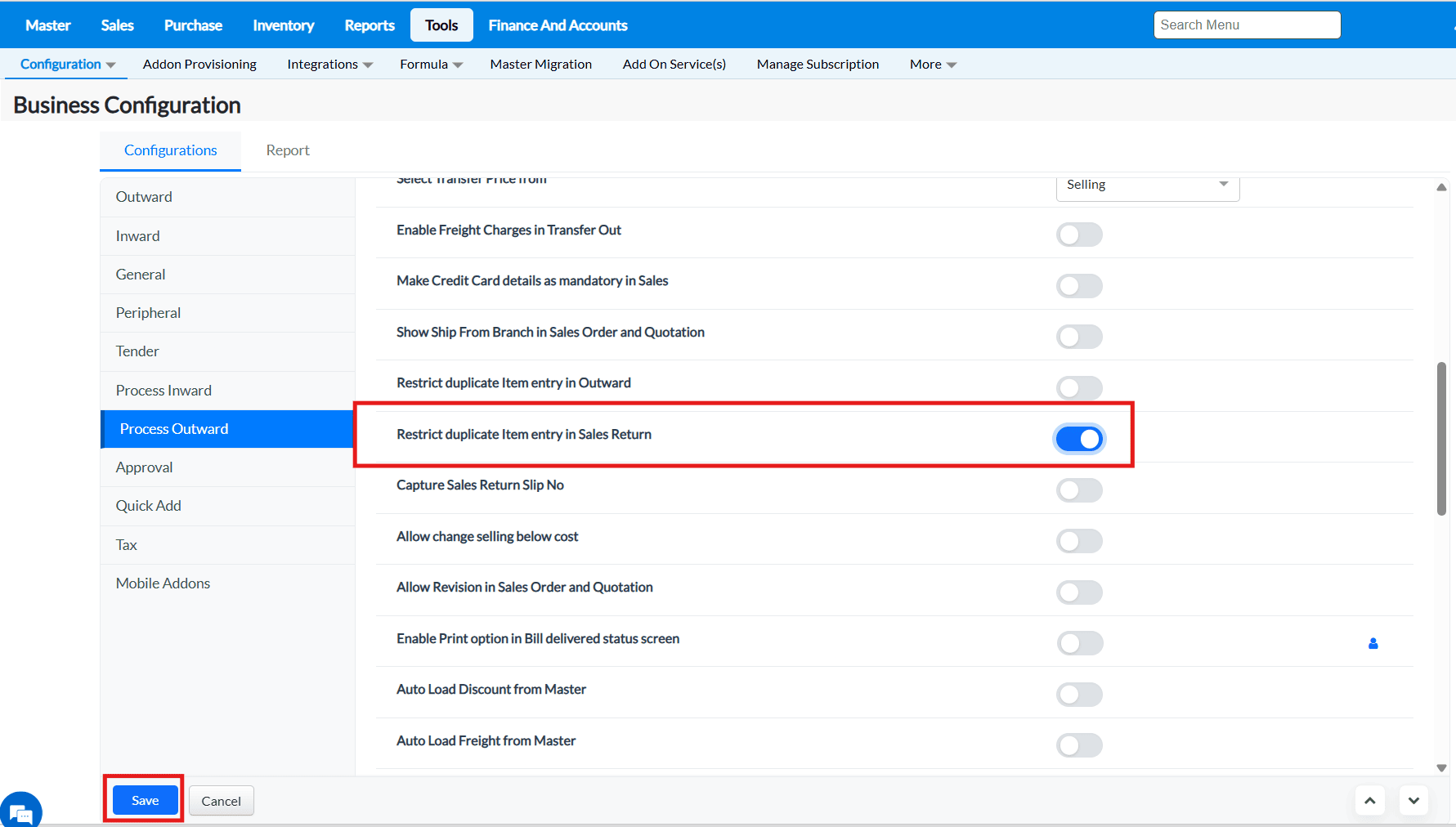Expand the Configuration submenu

(x=68, y=65)
